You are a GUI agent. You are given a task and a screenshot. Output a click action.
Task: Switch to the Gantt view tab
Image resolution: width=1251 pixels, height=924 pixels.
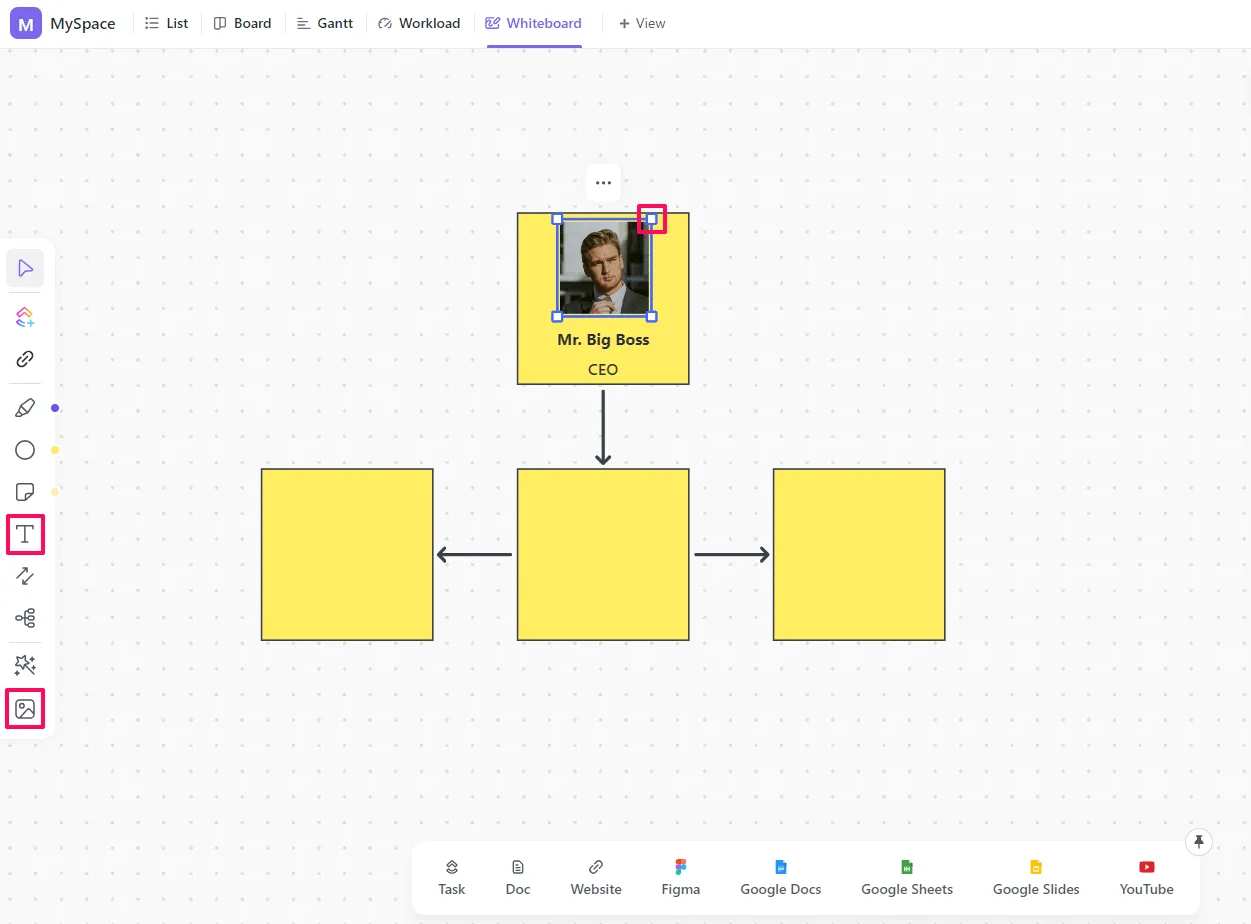(x=325, y=23)
